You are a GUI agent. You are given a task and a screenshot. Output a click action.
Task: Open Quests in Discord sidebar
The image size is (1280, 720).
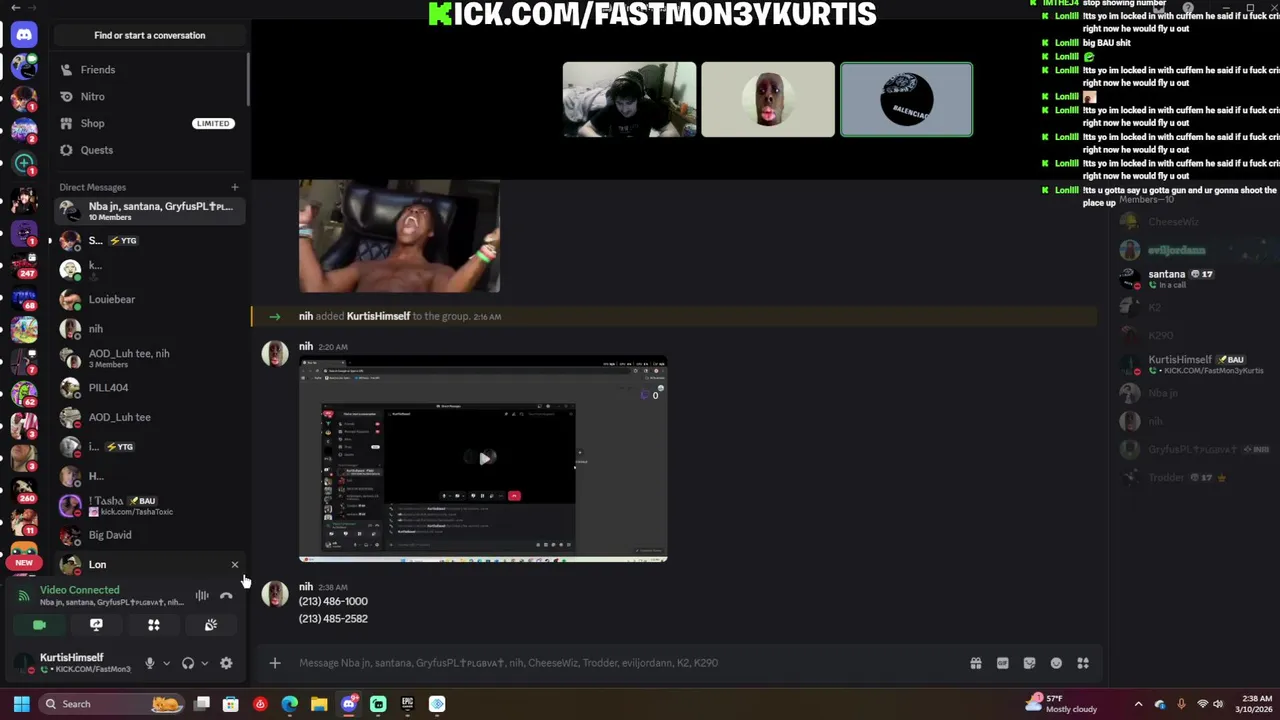pos(96,150)
